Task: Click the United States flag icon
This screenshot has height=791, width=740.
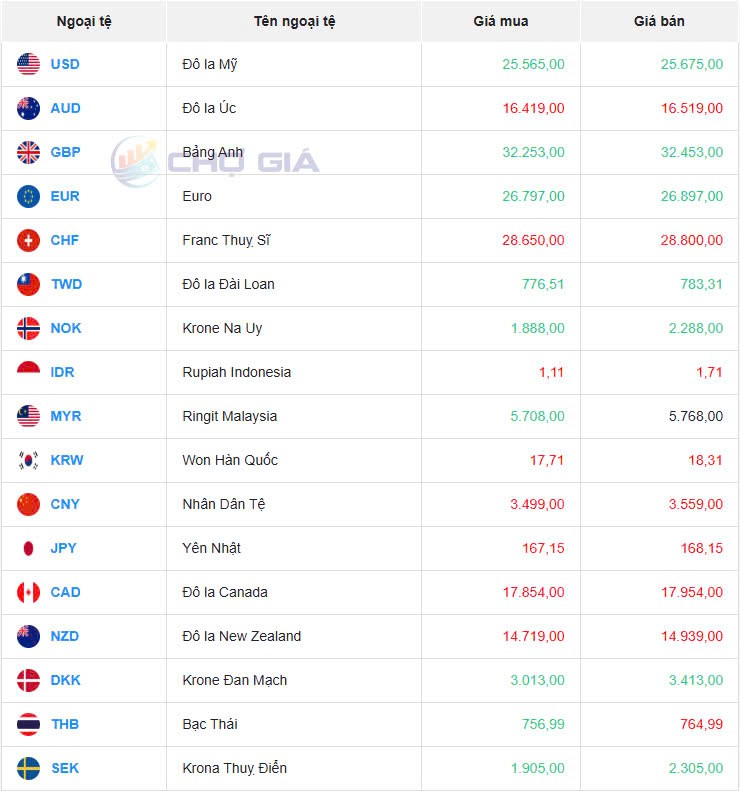Action: 28,64
